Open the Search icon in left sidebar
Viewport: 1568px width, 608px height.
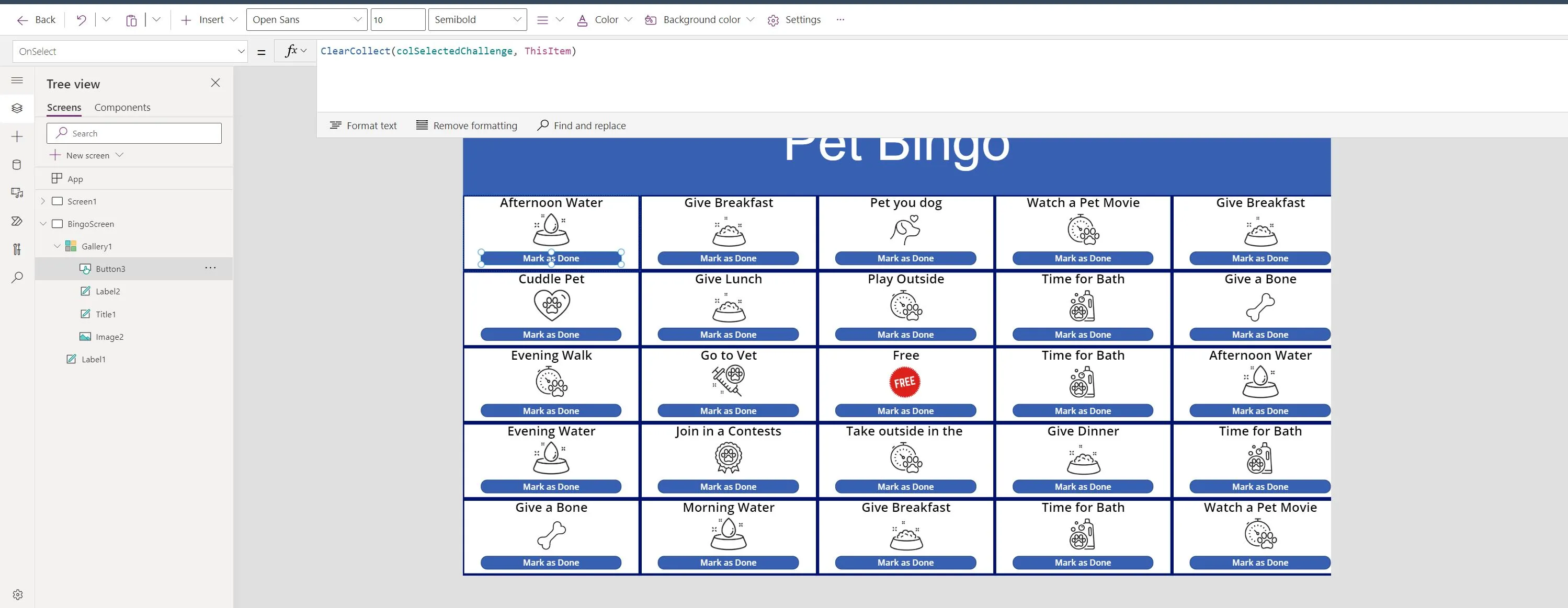click(17, 278)
